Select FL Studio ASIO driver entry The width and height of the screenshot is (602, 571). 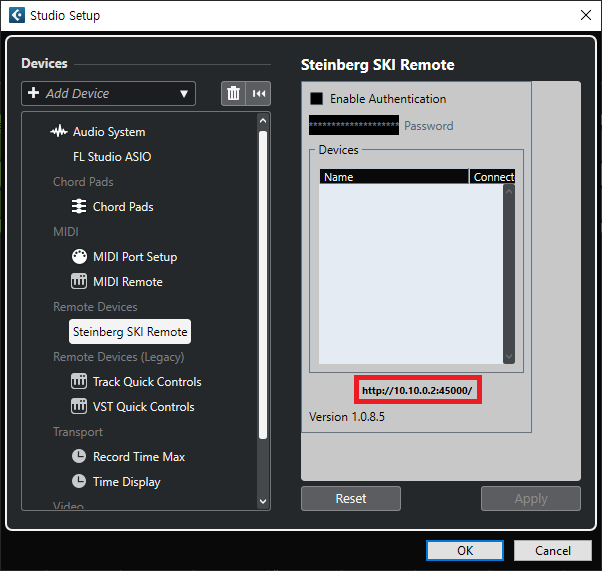click(112, 157)
